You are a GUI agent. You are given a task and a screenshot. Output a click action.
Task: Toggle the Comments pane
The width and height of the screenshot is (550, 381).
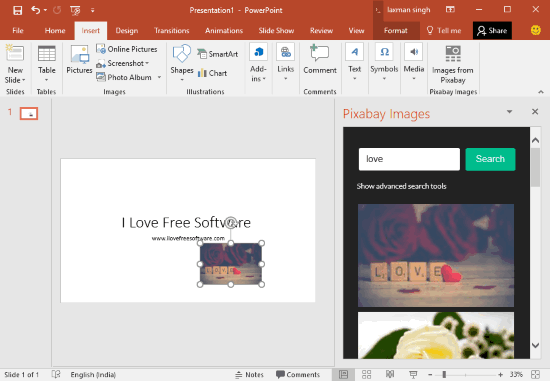click(298, 375)
